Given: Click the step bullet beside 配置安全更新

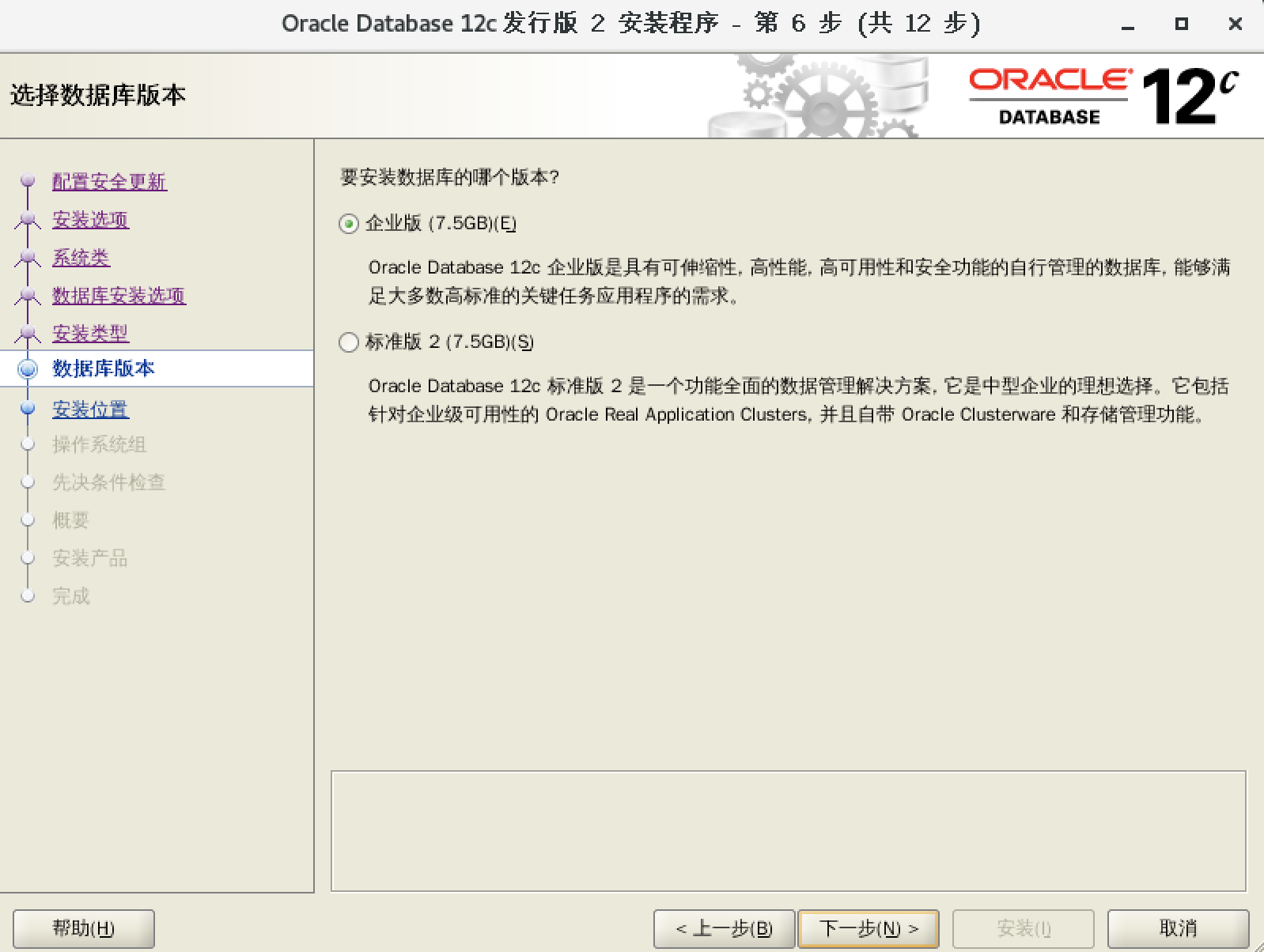Looking at the screenshot, I should (x=28, y=181).
